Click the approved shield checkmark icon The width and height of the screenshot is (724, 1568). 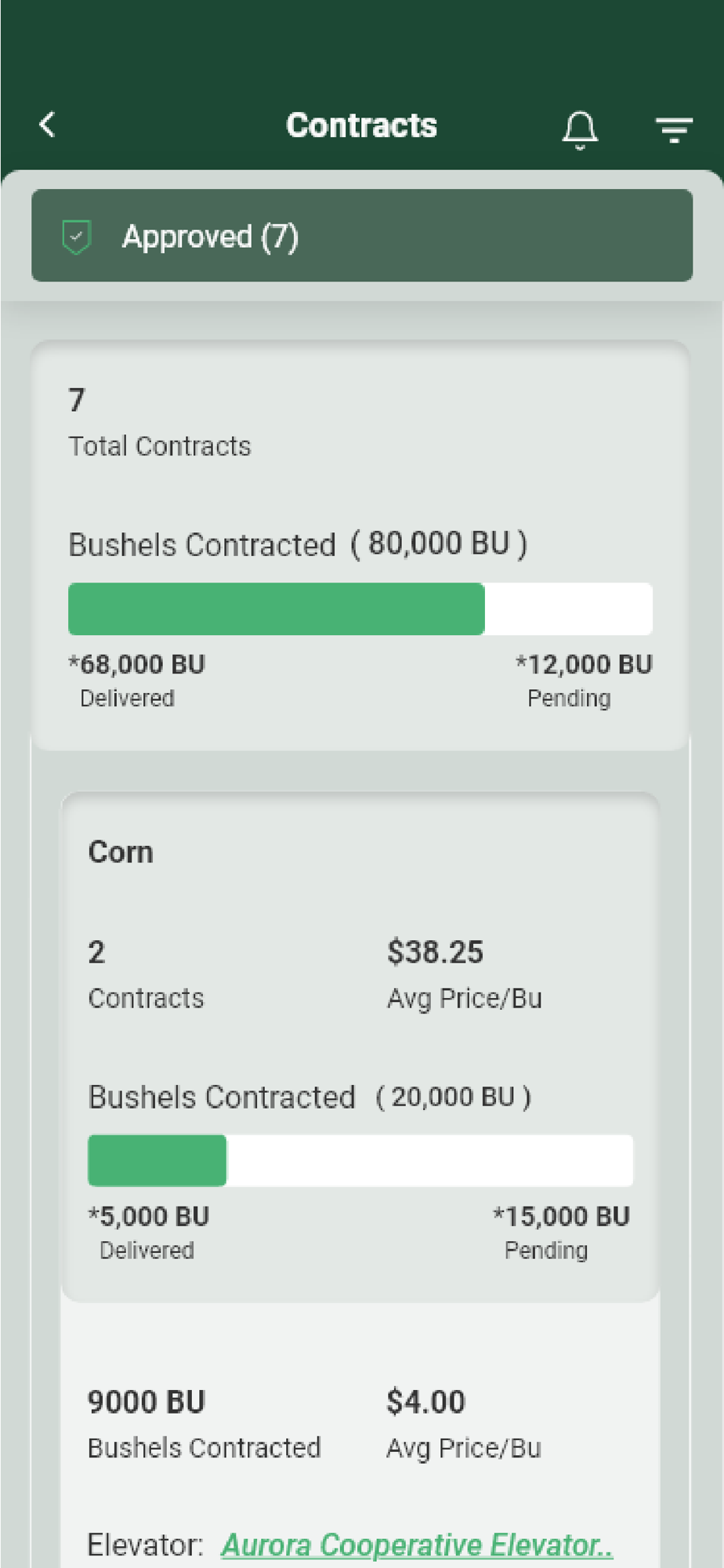click(77, 237)
